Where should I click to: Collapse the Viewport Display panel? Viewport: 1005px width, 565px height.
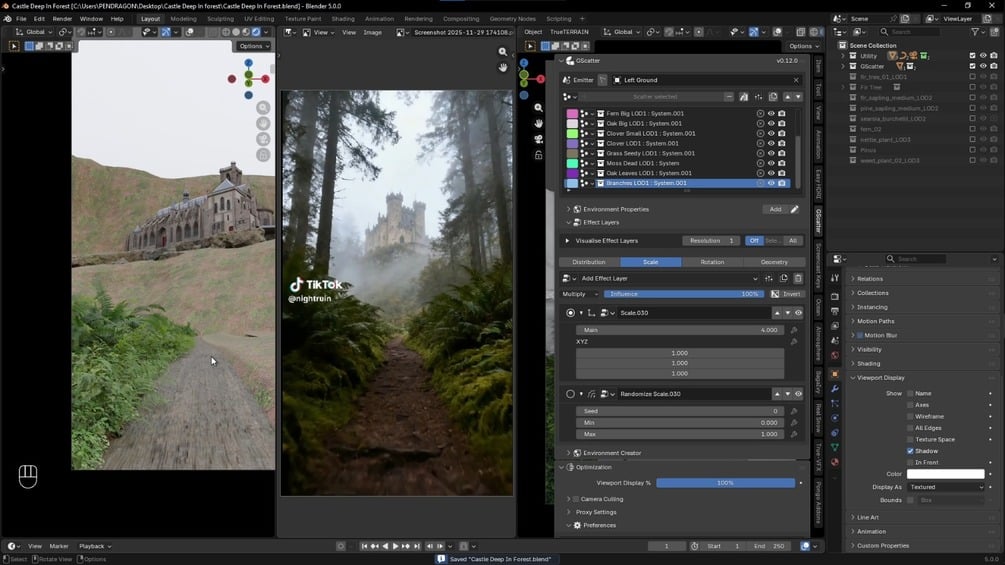(x=852, y=378)
